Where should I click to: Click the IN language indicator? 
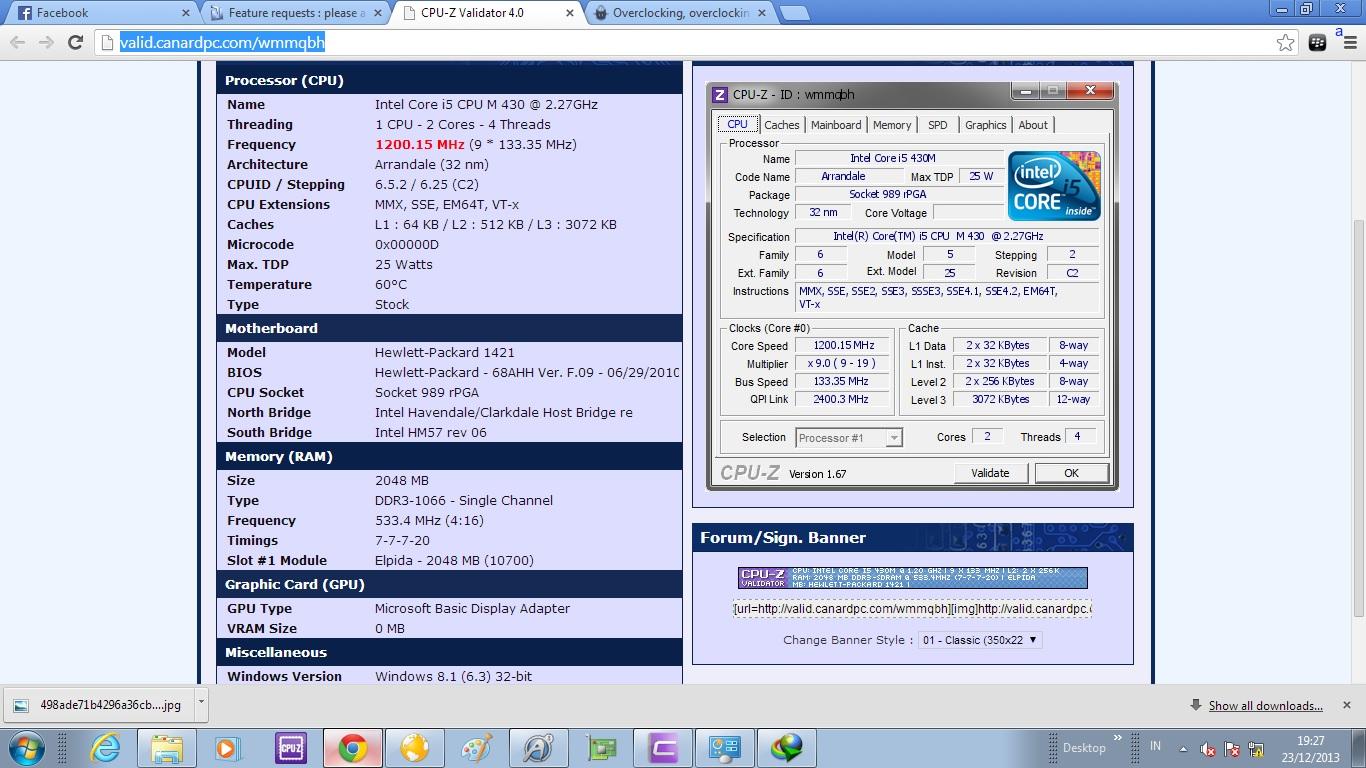1156,746
